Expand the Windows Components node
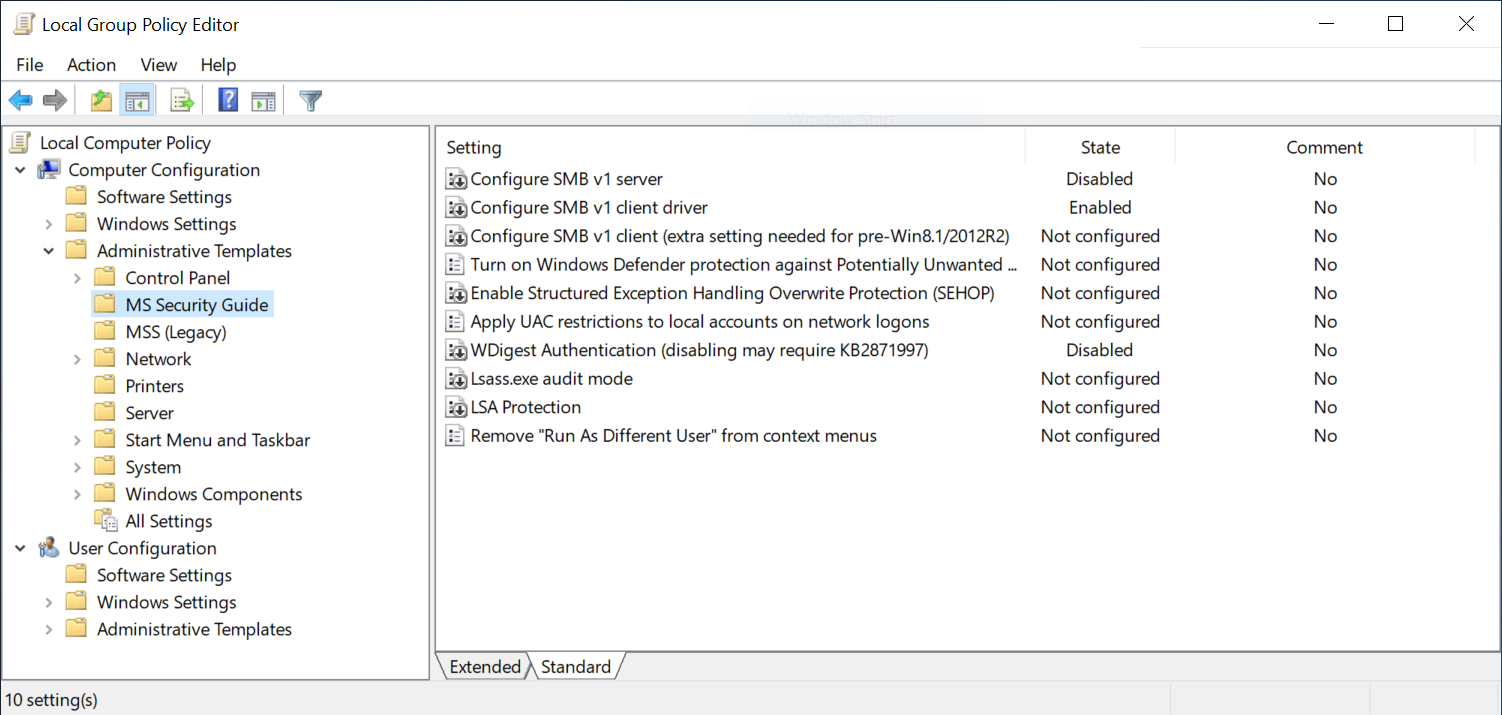 78,493
